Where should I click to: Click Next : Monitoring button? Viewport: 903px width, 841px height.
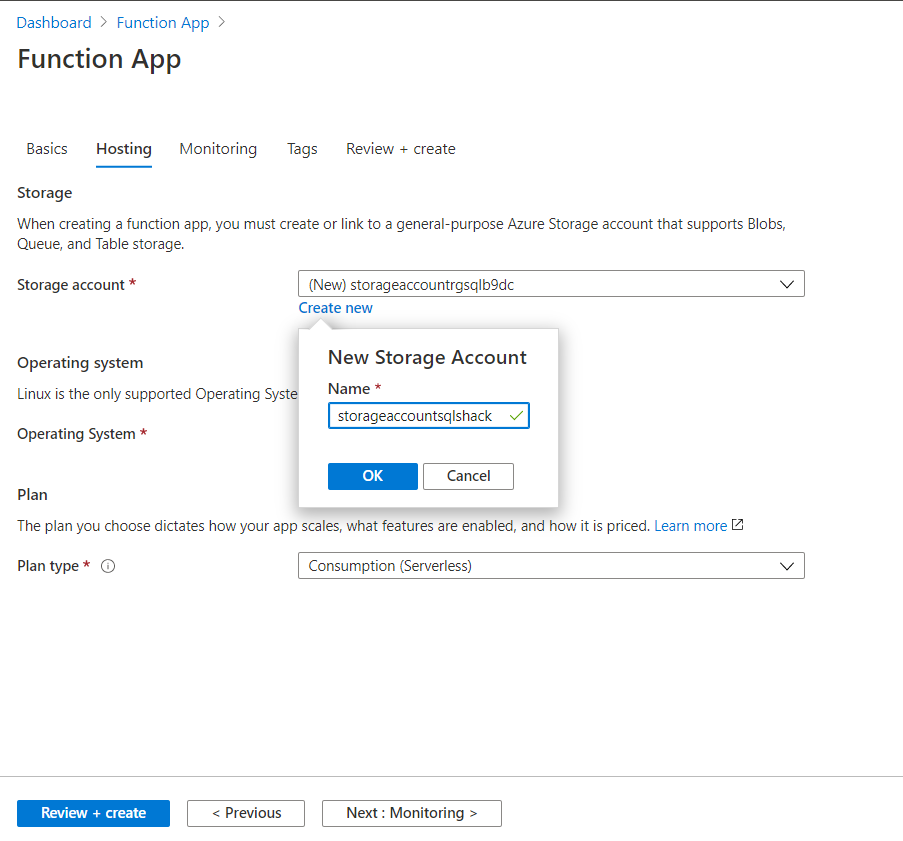pos(411,813)
